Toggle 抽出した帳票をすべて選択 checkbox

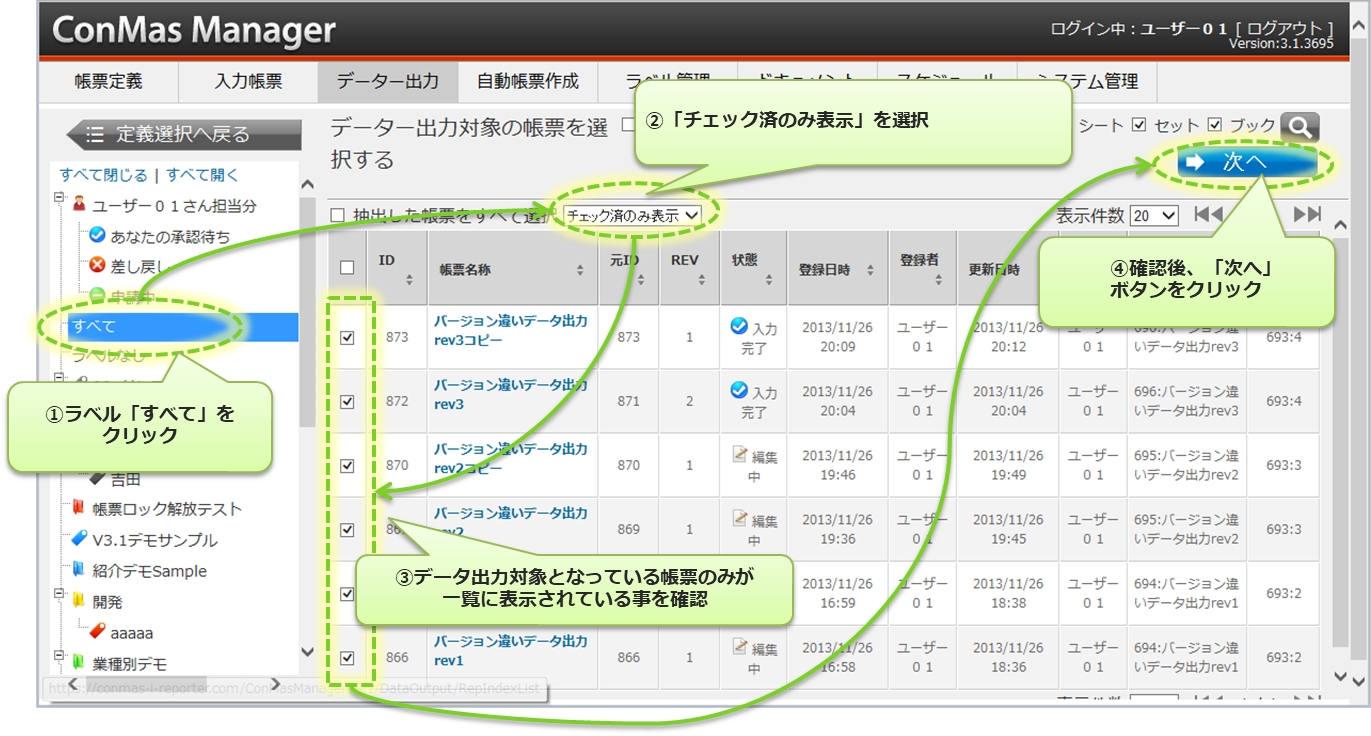[x=338, y=215]
